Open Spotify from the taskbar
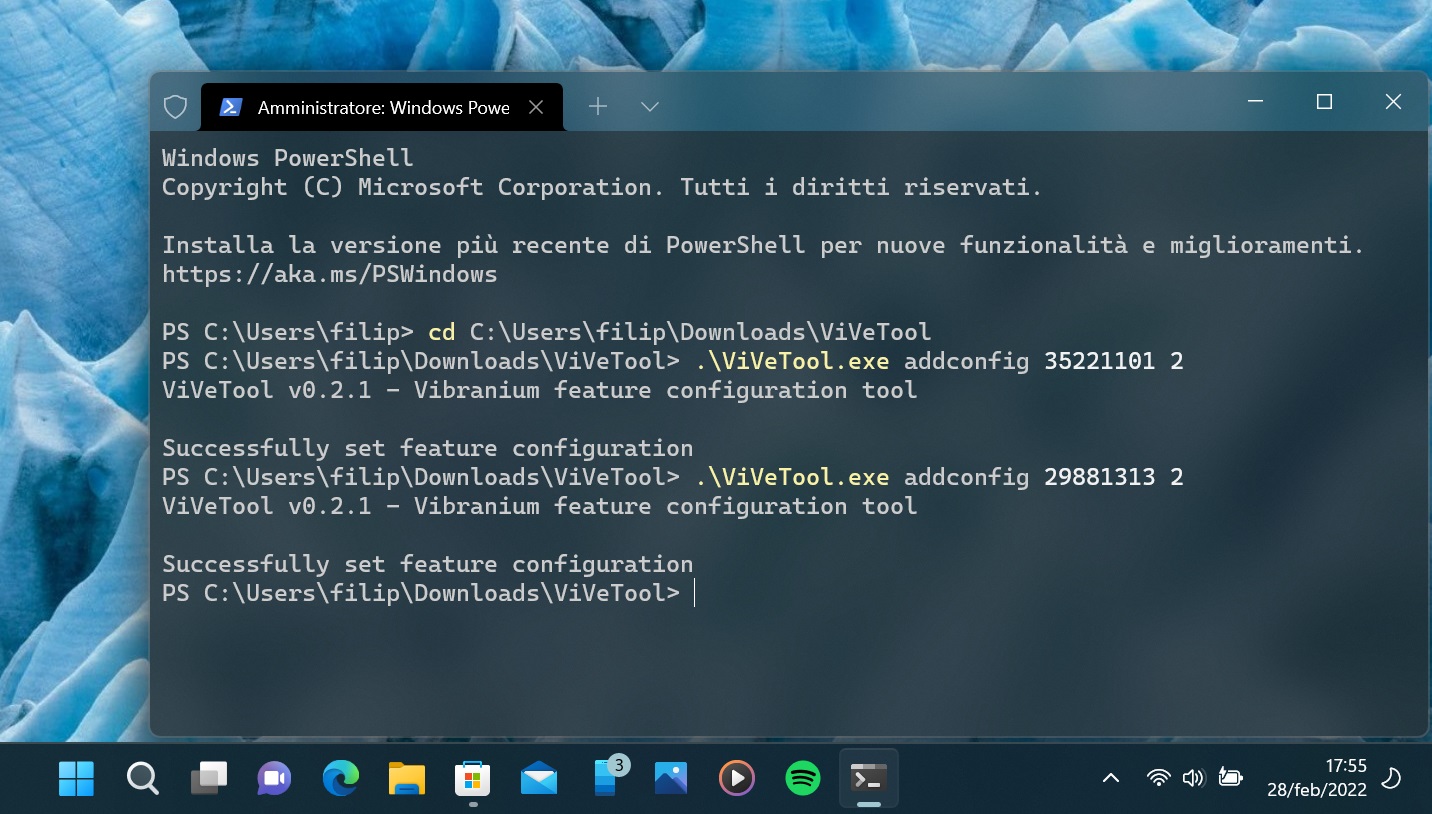 (x=803, y=778)
